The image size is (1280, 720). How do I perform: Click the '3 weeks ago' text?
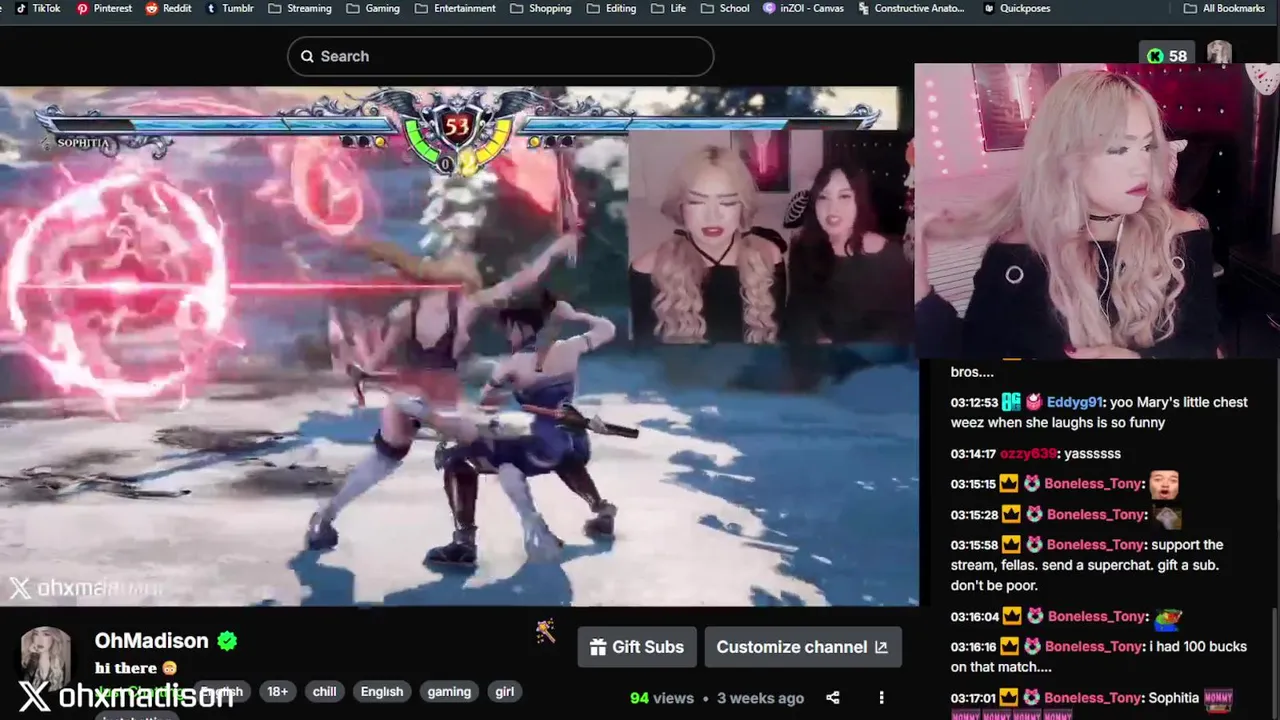[760, 698]
